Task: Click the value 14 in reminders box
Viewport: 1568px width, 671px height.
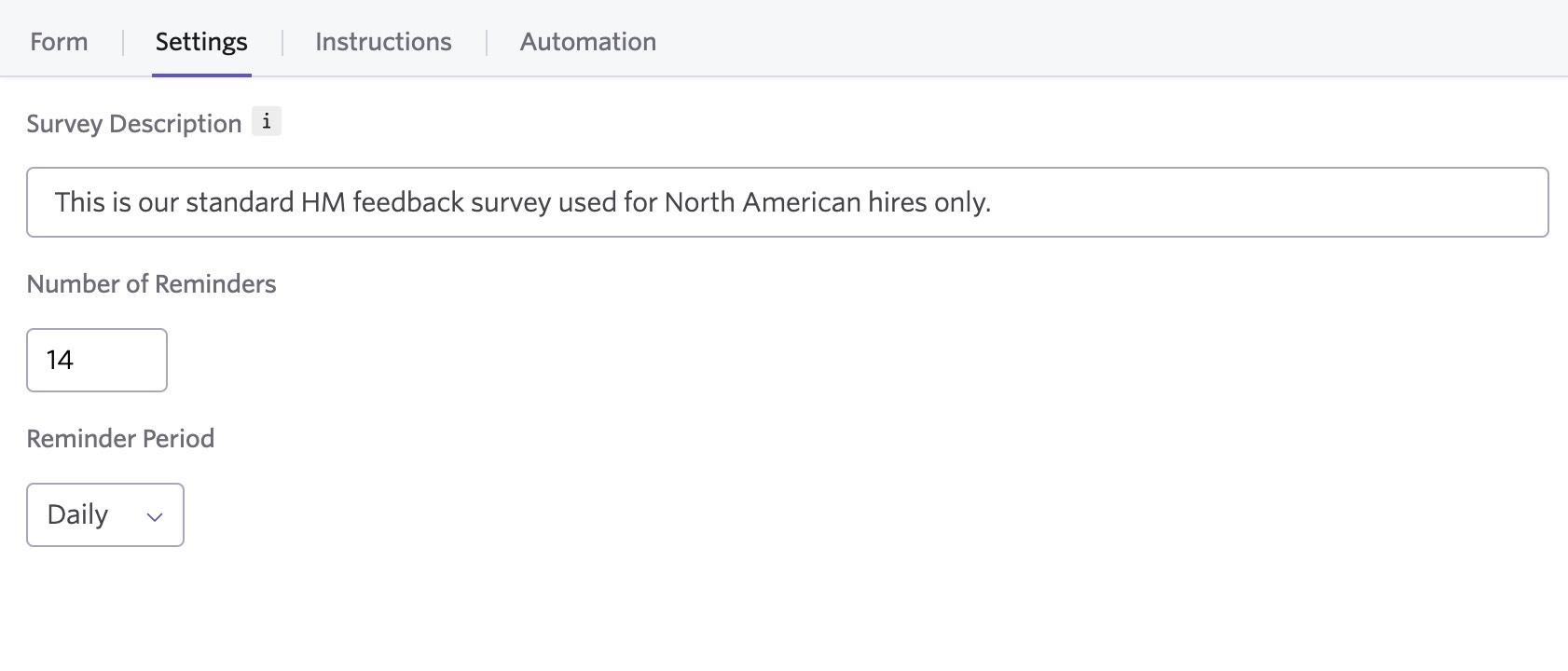Action: click(x=60, y=360)
